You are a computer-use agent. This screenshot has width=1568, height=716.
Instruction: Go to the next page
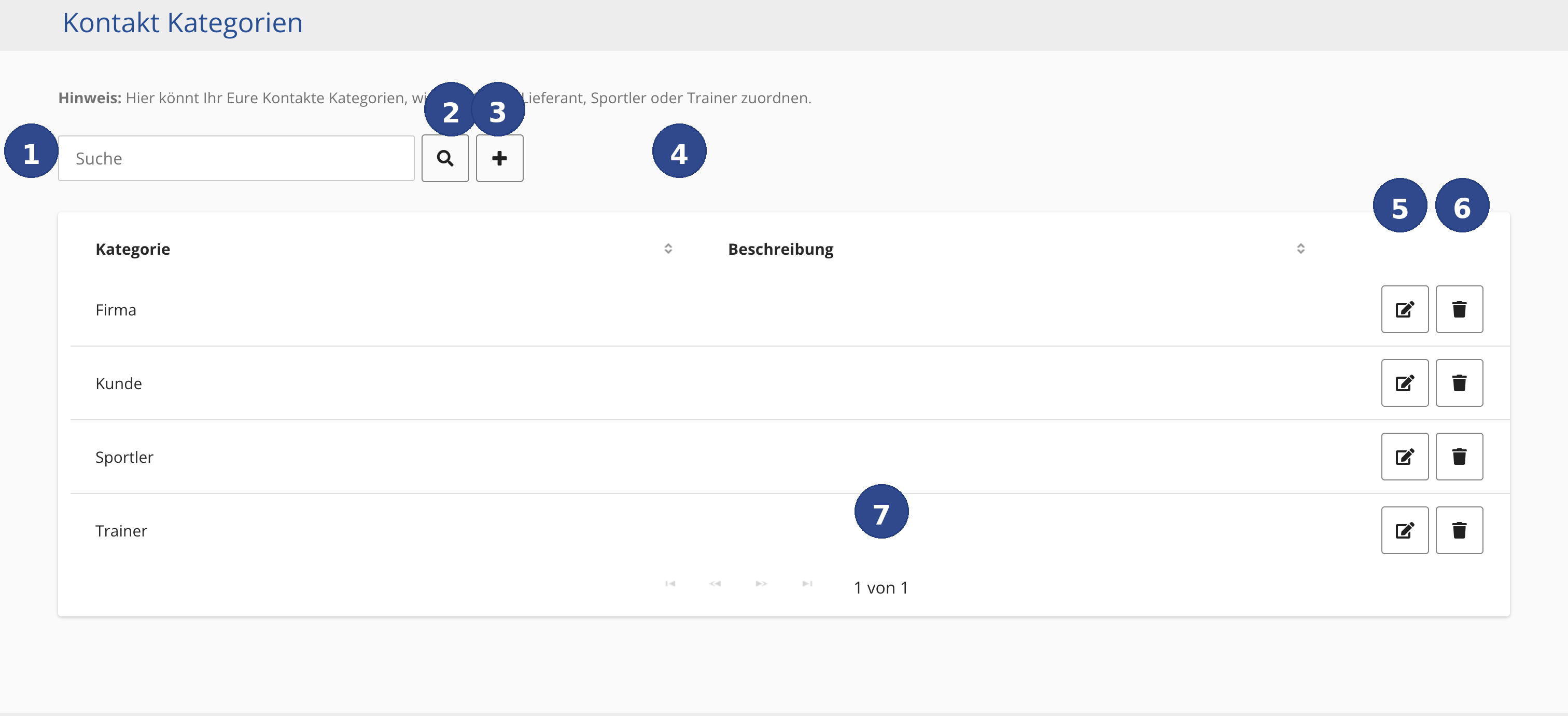pos(761,584)
